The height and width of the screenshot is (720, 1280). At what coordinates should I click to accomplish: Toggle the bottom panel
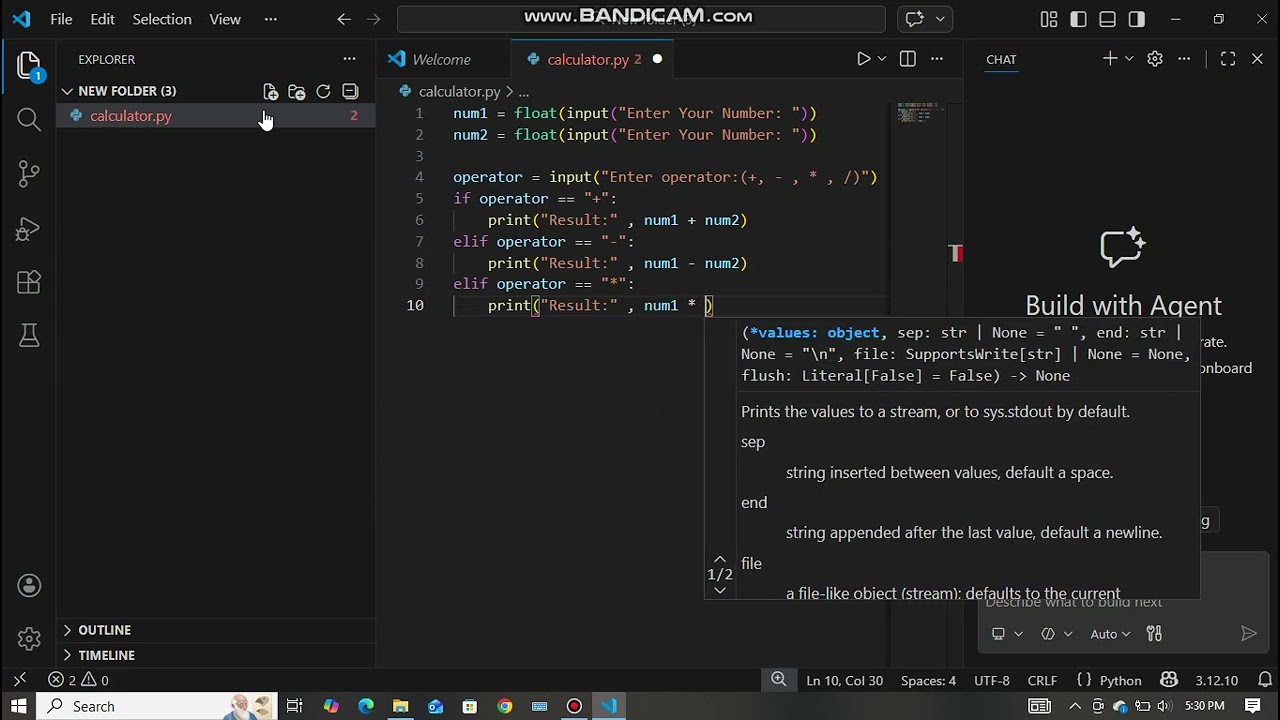1107,19
